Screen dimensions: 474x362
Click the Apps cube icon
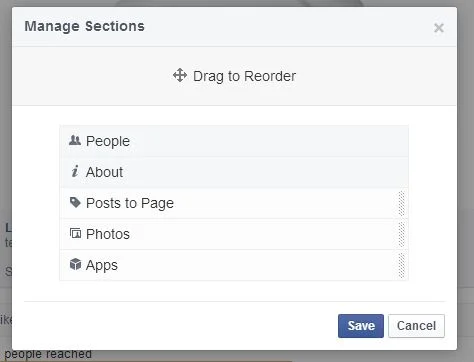point(75,264)
